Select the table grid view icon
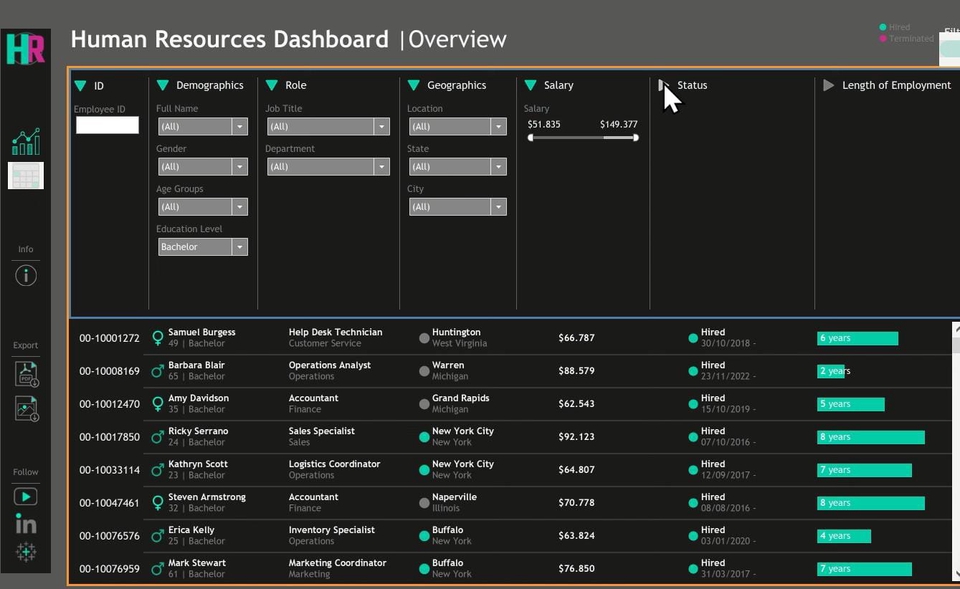 pyautogui.click(x=25, y=176)
